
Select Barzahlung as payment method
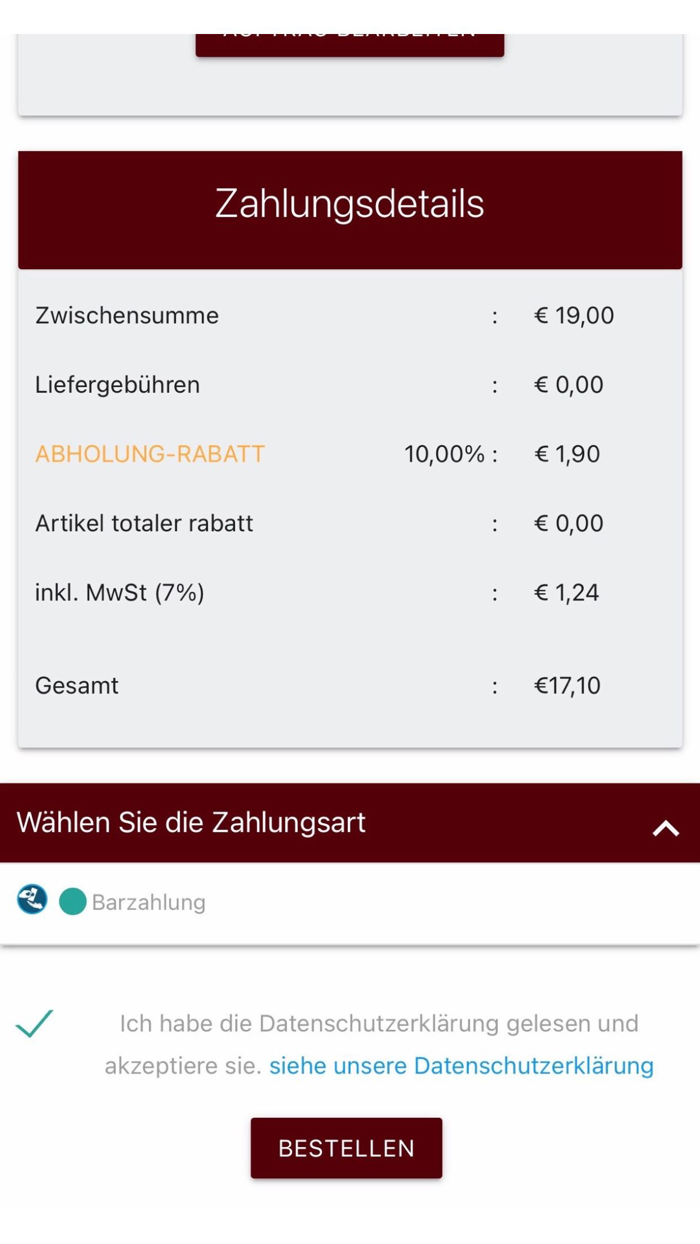pyautogui.click(x=146, y=901)
